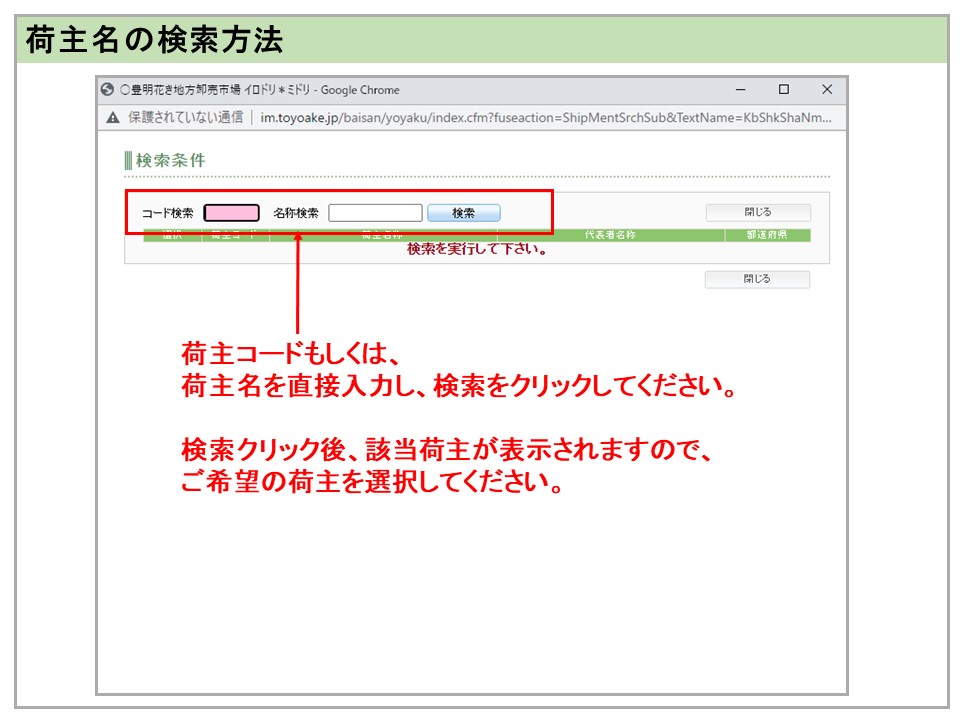Screen dimensions: 960x720
Task: Click the 検索を実行して下さい message text
Action: 477,250
